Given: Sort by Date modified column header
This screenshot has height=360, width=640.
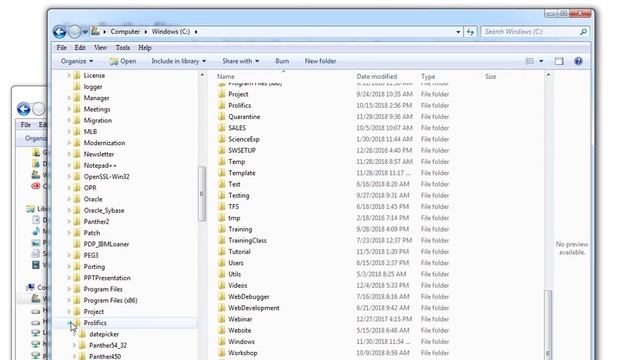Looking at the screenshot, I should coord(377,76).
